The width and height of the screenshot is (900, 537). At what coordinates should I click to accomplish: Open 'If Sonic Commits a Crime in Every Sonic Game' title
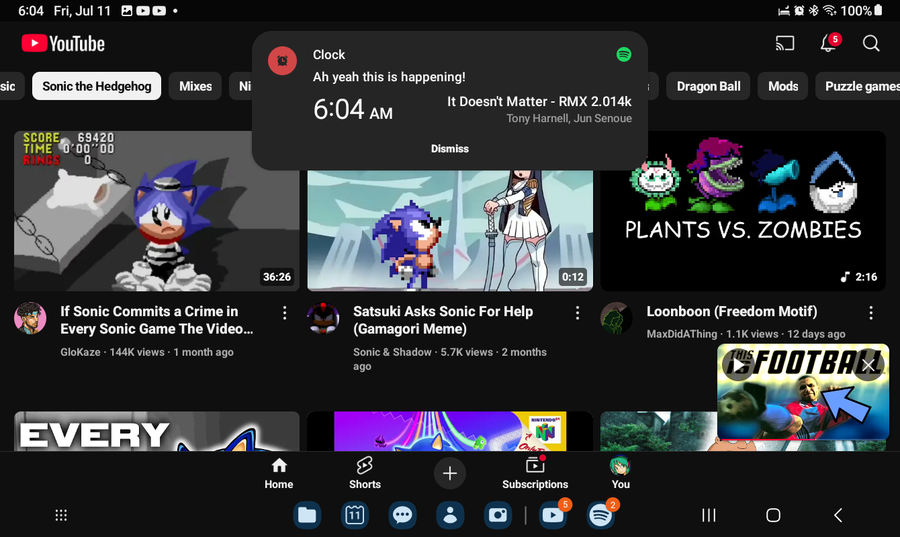click(x=157, y=320)
